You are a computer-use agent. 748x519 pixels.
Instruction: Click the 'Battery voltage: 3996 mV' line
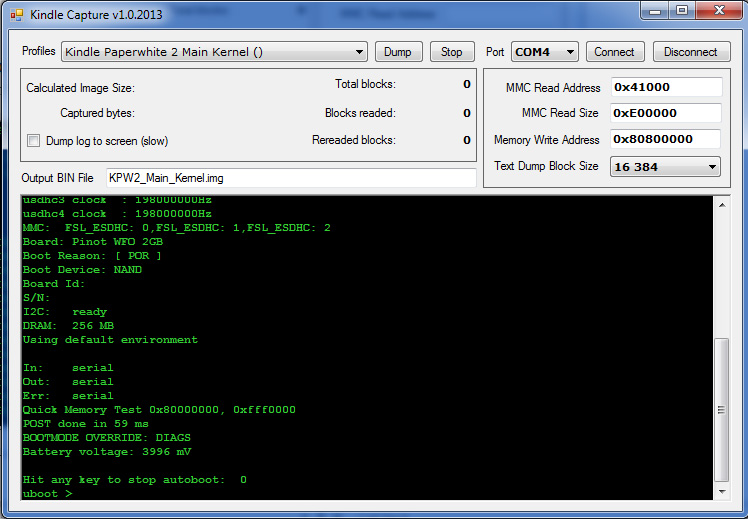pyautogui.click(x=107, y=451)
